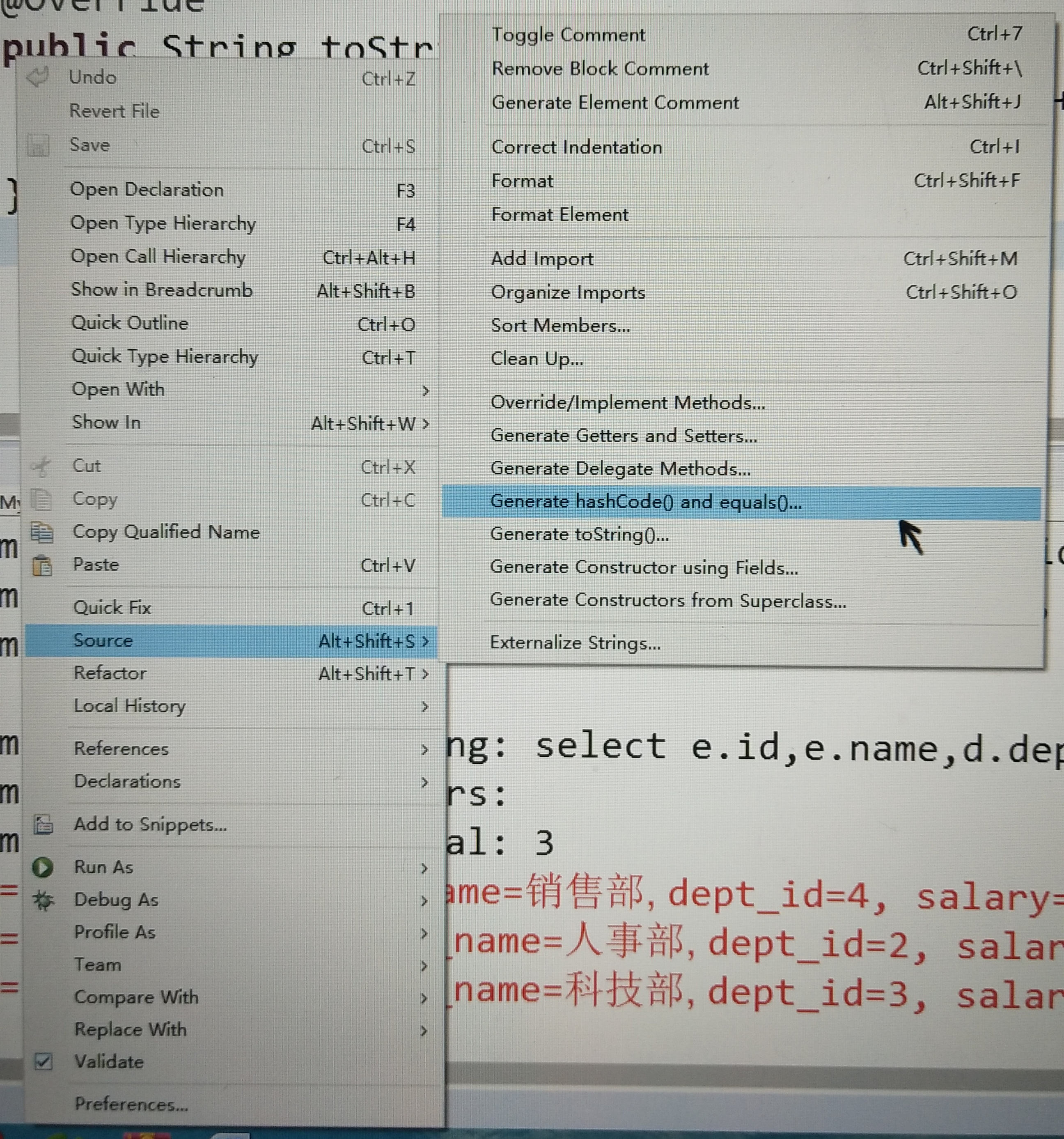The image size is (1064, 1139).
Task: Click the Undo arrow icon
Action: pos(38,77)
